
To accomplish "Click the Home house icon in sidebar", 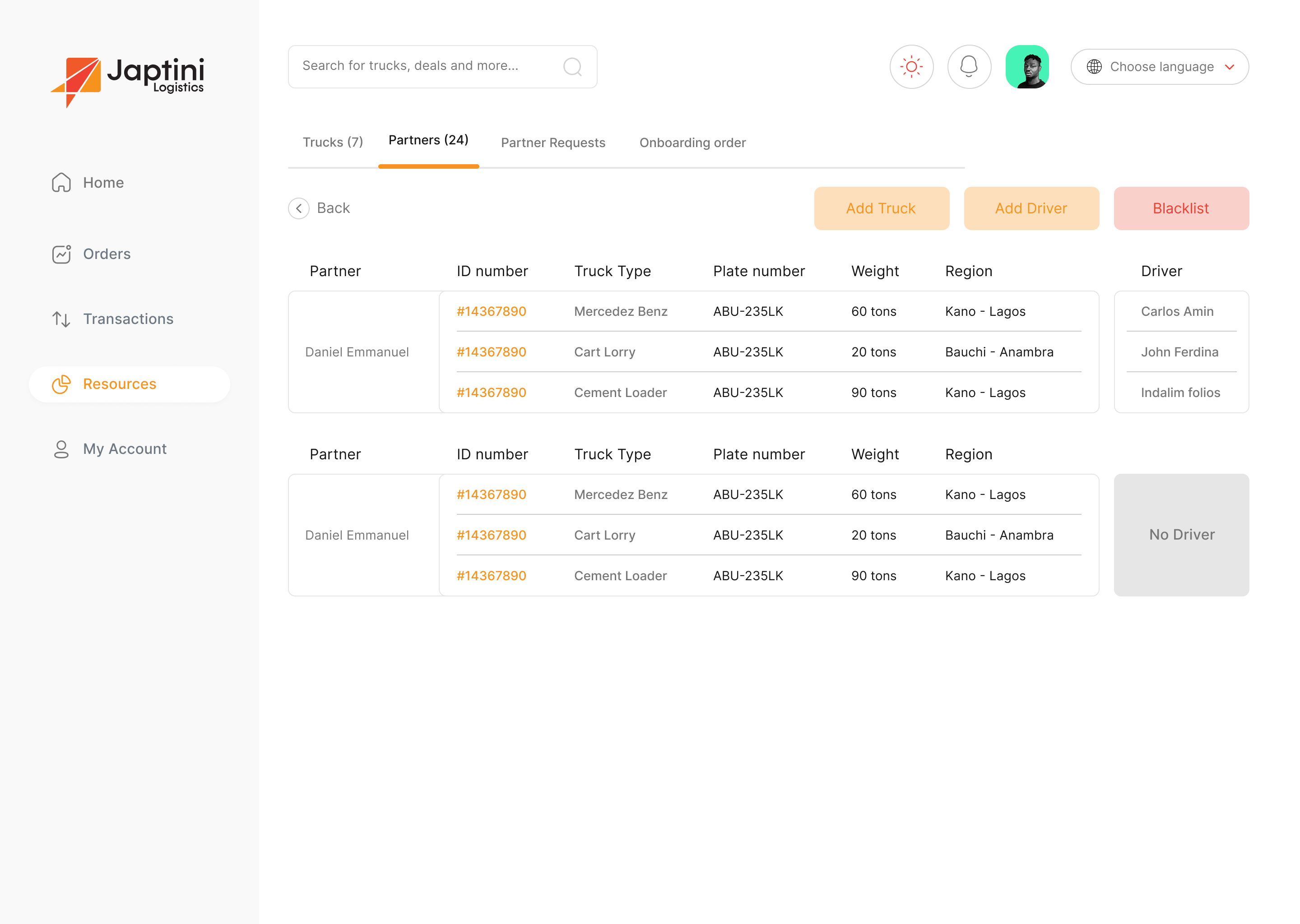I will click(x=61, y=183).
